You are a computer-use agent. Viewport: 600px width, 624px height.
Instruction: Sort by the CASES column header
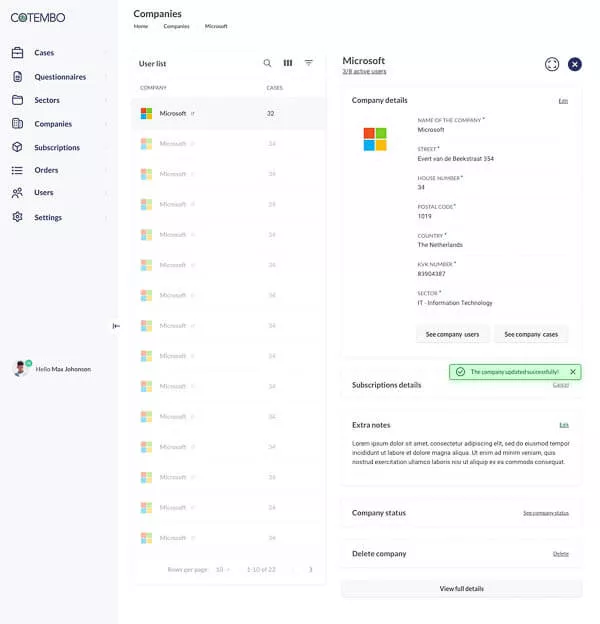(x=275, y=88)
